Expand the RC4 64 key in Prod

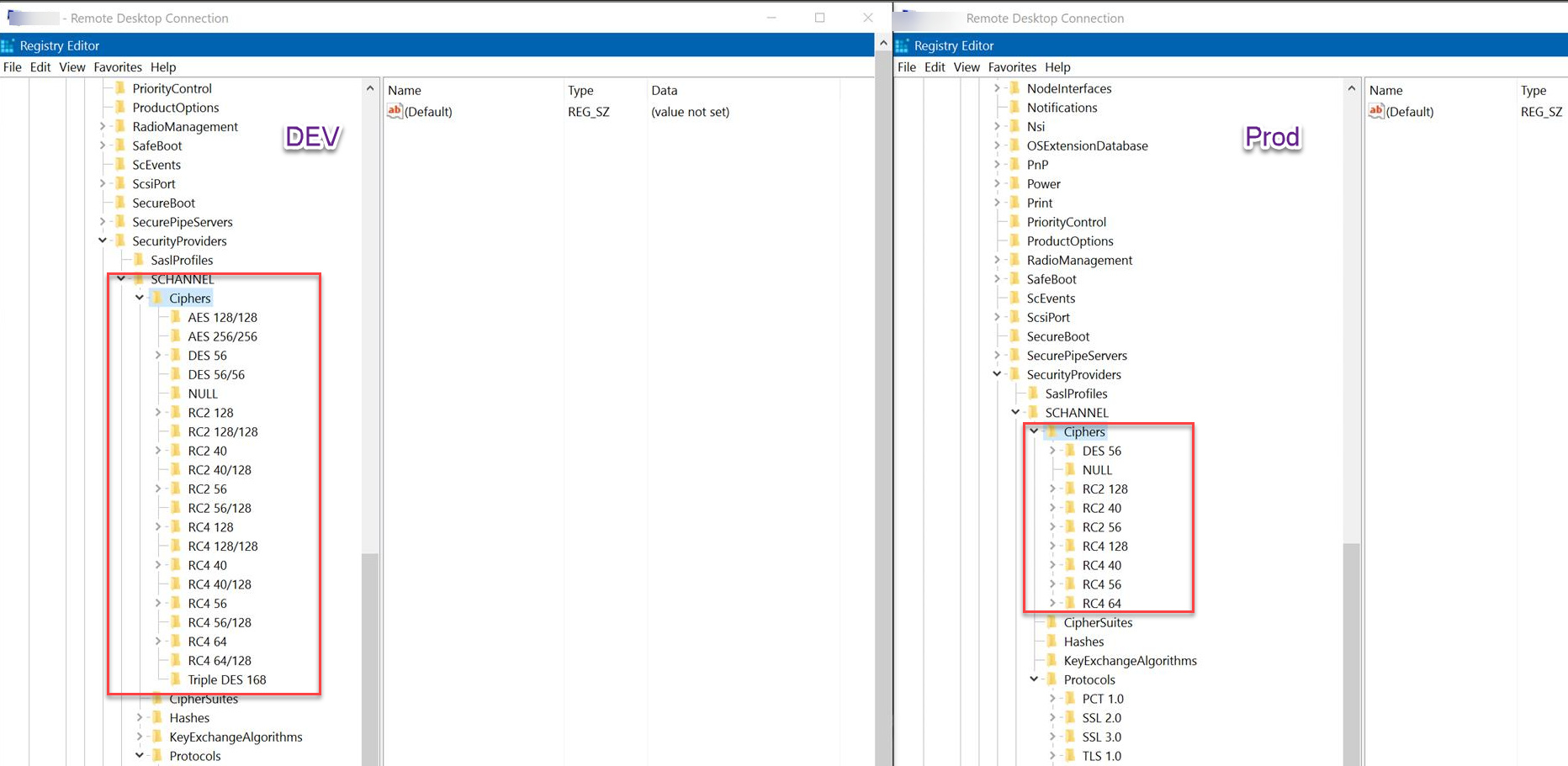pyautogui.click(x=1052, y=603)
